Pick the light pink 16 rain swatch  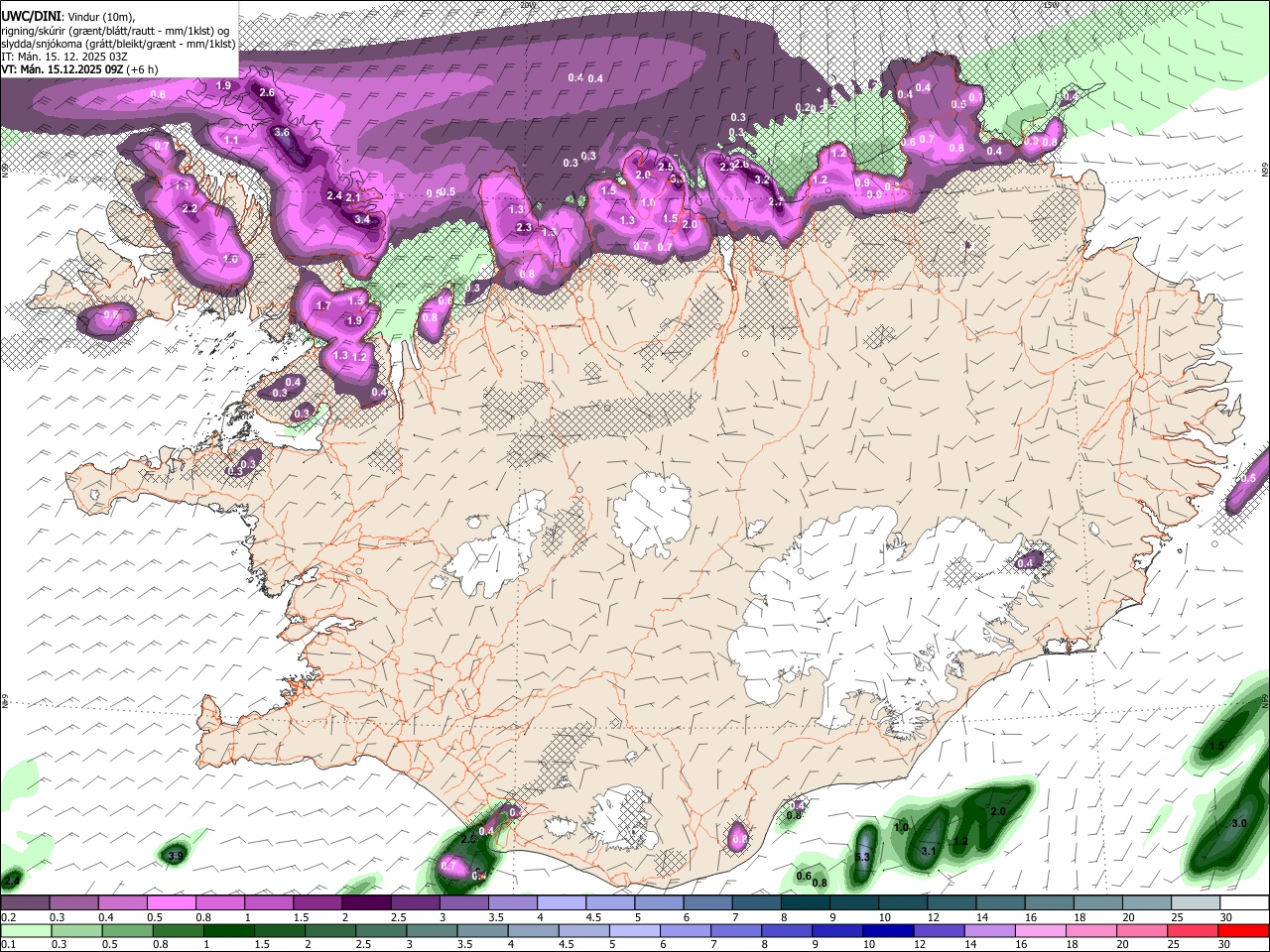[1040, 930]
